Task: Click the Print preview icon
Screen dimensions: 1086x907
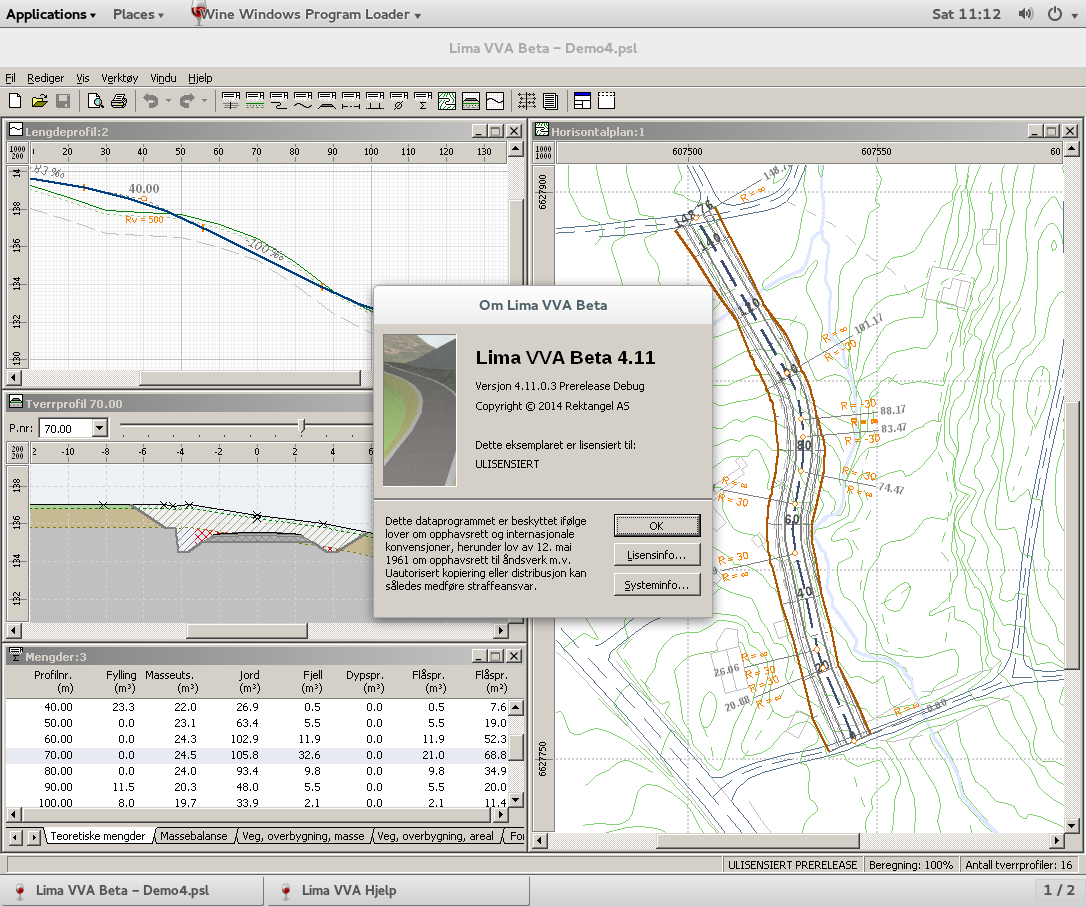Action: (x=95, y=101)
